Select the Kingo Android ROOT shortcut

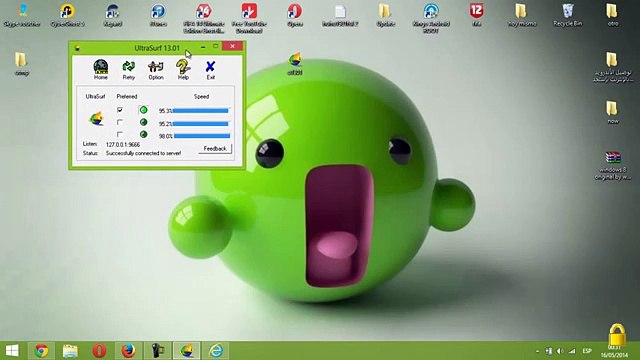point(431,18)
